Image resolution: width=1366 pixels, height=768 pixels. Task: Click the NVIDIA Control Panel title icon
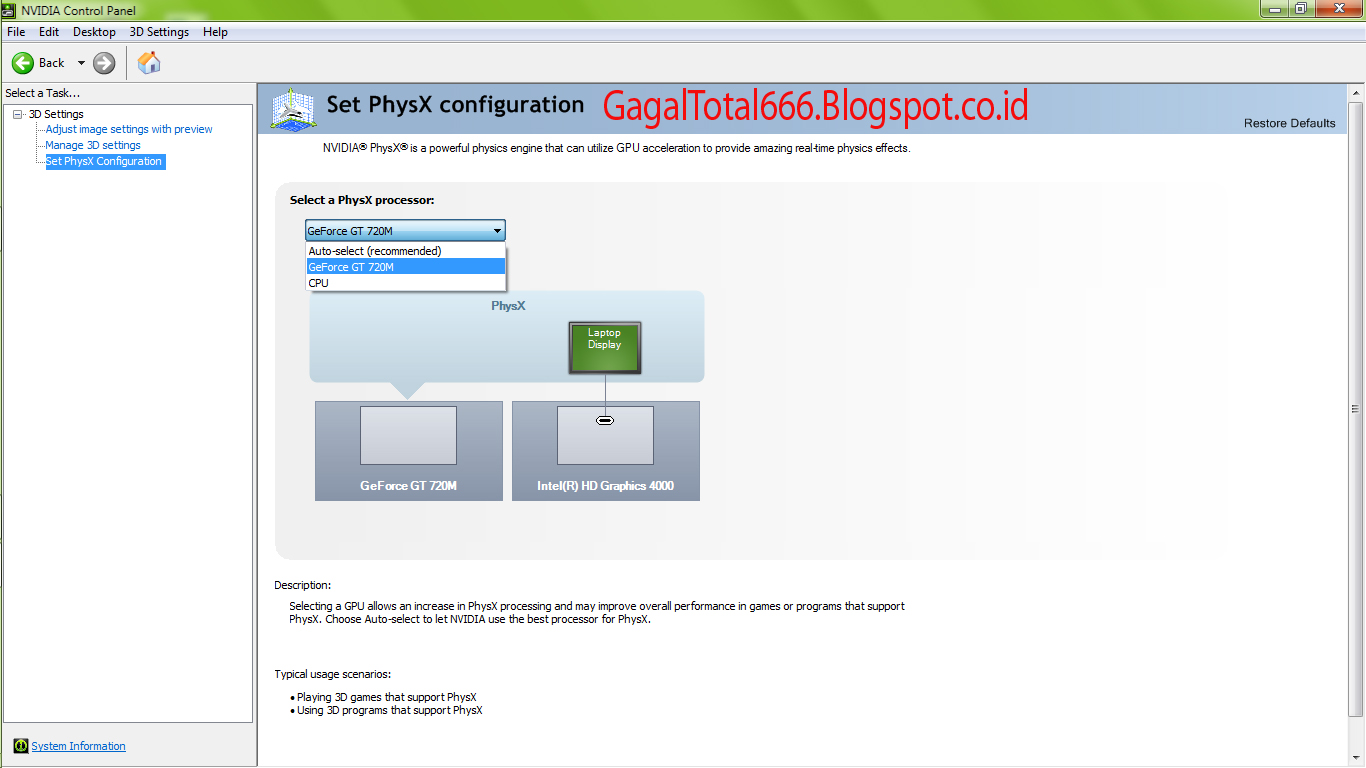click(10, 10)
